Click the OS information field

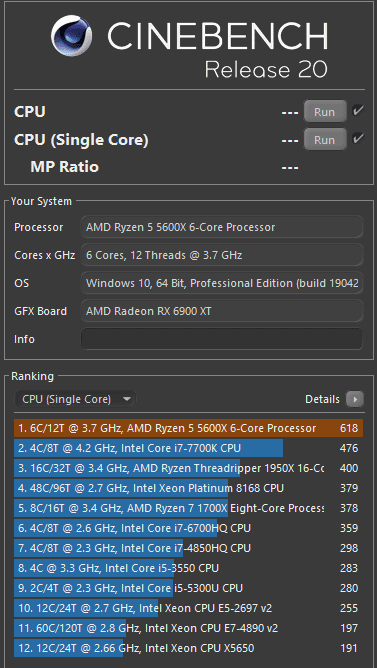(222, 283)
